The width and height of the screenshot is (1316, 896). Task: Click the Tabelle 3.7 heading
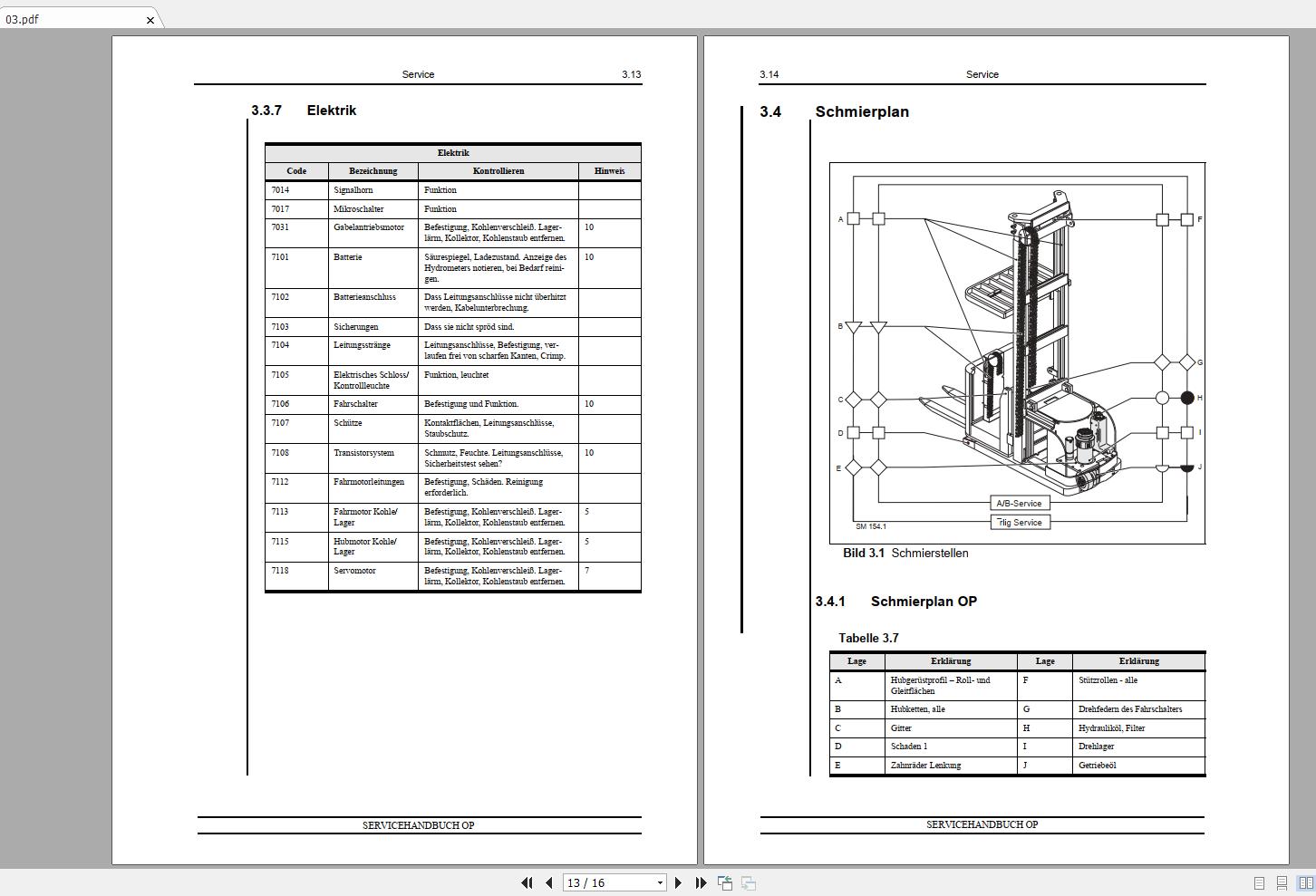point(868,638)
